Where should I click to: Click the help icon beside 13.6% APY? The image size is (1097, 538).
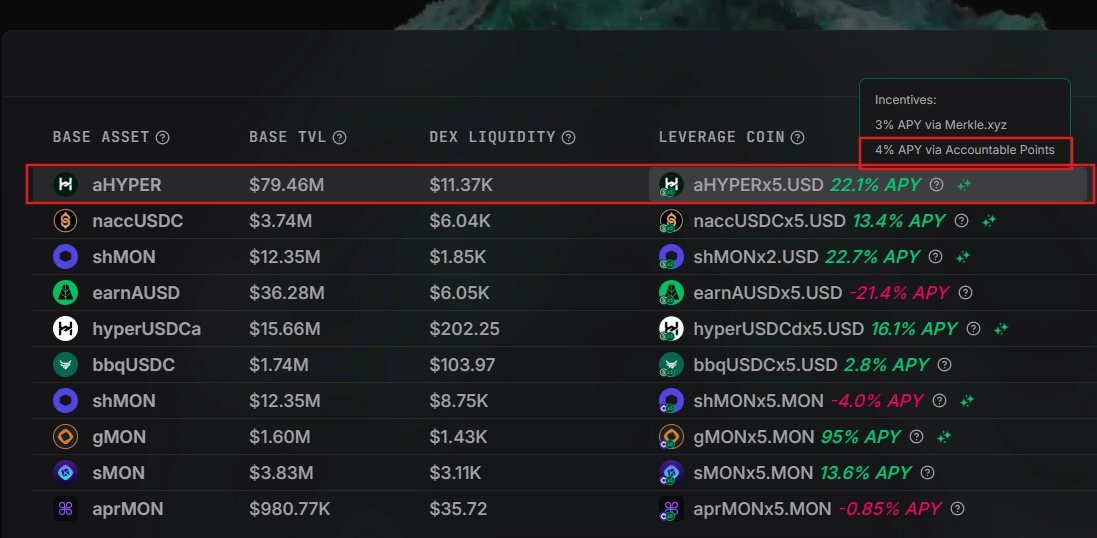click(928, 473)
